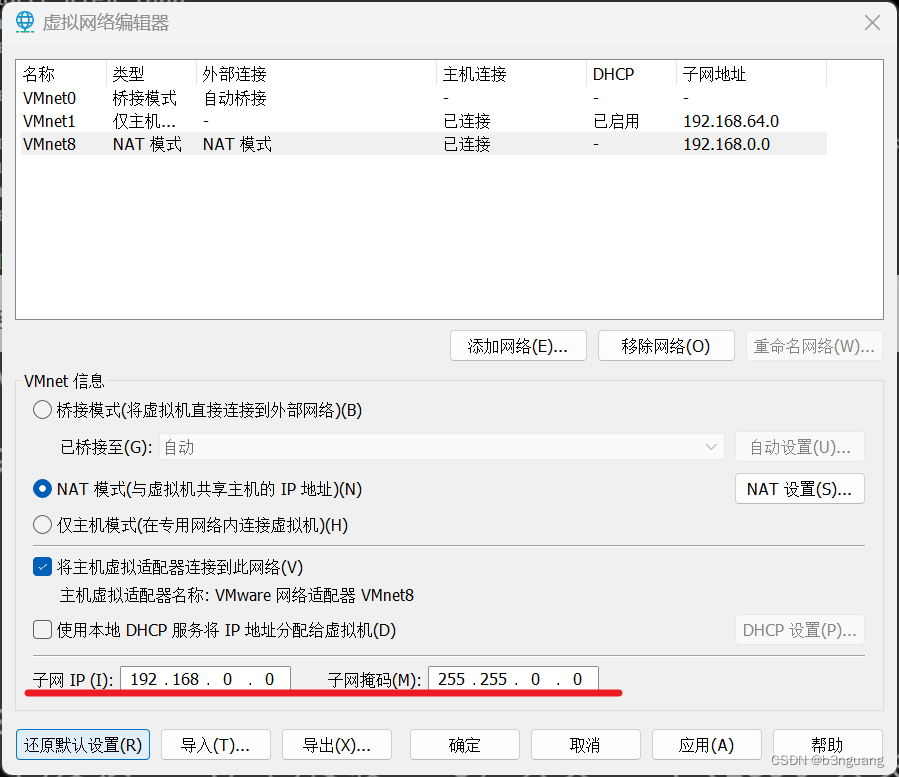This screenshot has width=899, height=777.
Task: Click first octet 255 of 子网掩码
Action: tap(451, 679)
